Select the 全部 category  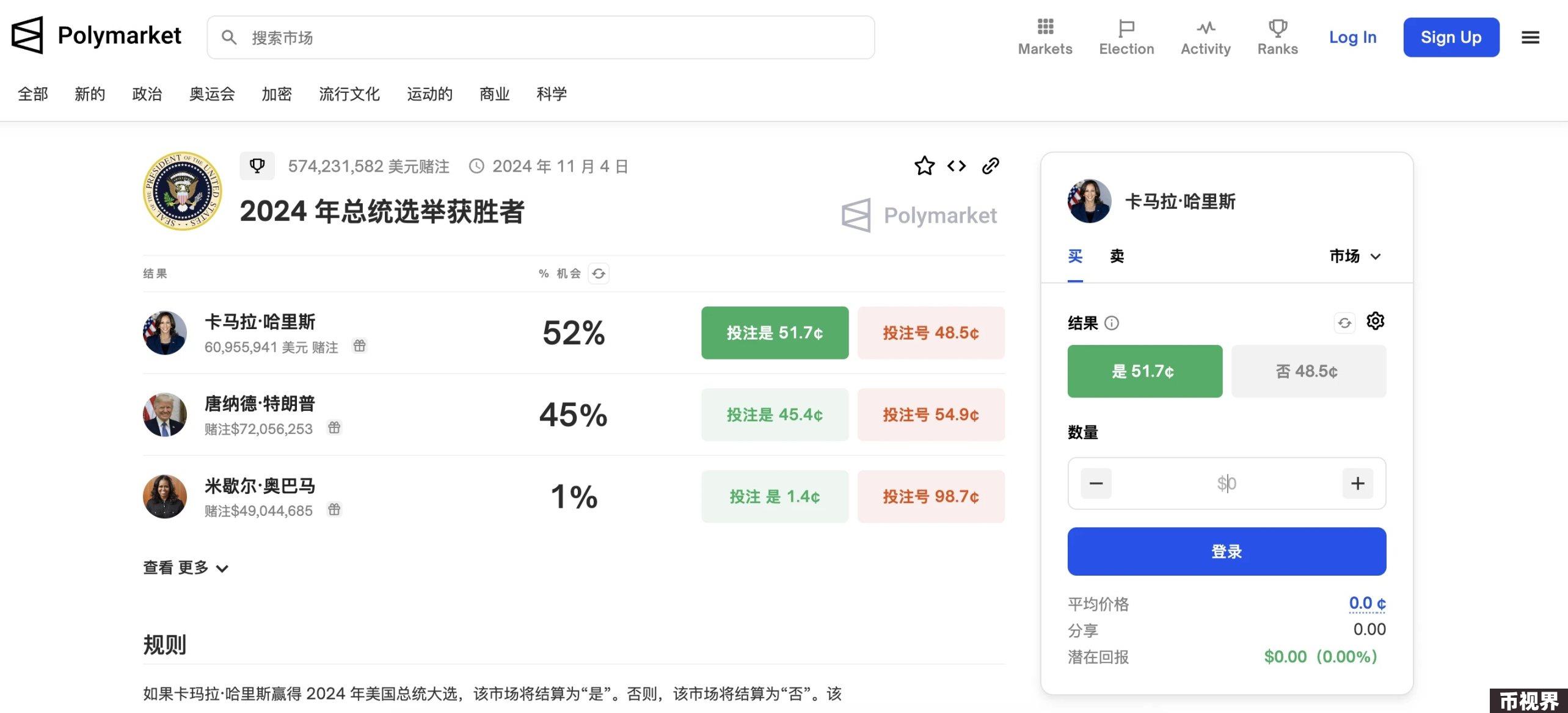pyautogui.click(x=33, y=94)
